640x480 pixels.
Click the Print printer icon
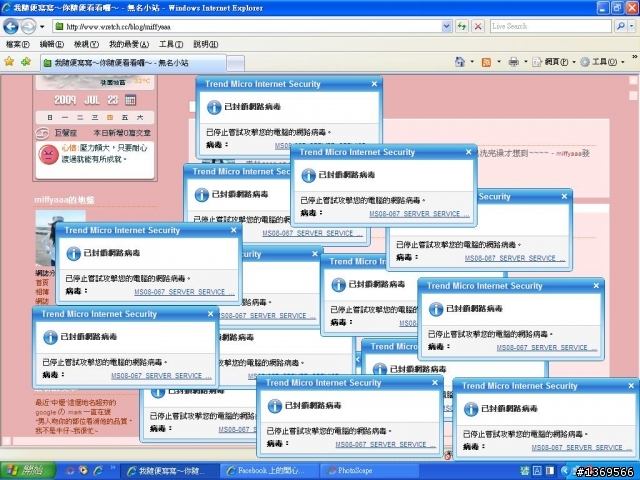[513, 62]
